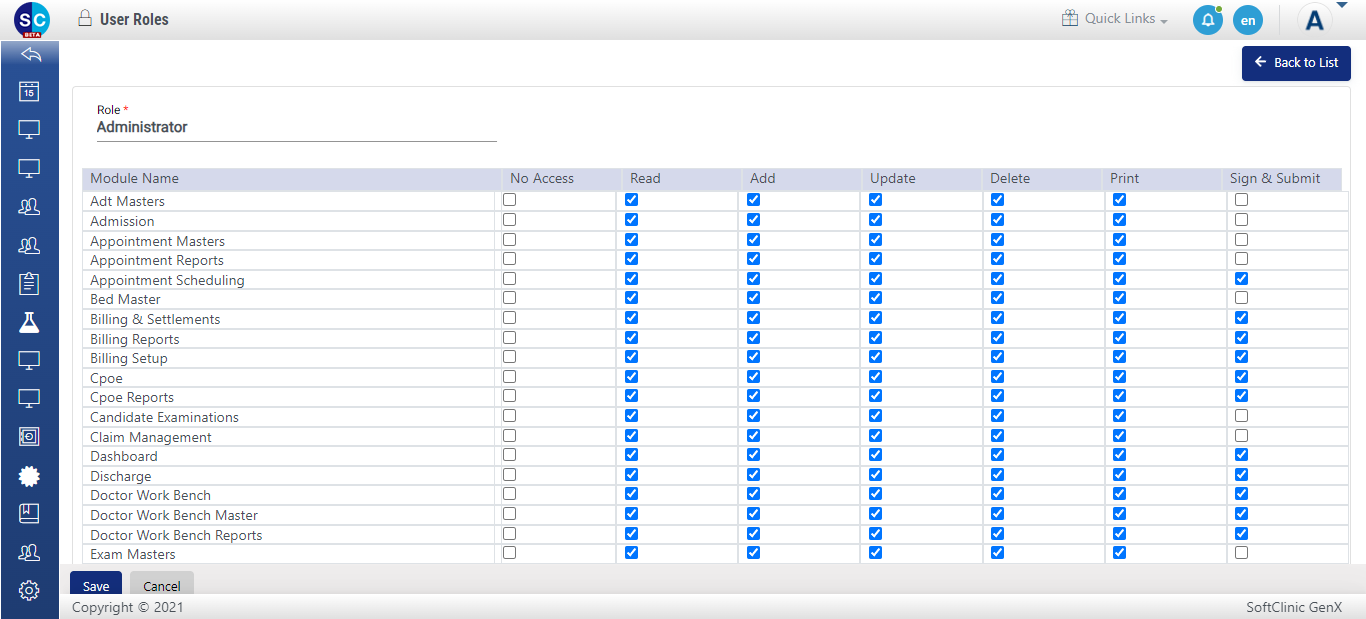Click the Role input field showing Administrator
This screenshot has height=619, width=1366.
pos(296,127)
